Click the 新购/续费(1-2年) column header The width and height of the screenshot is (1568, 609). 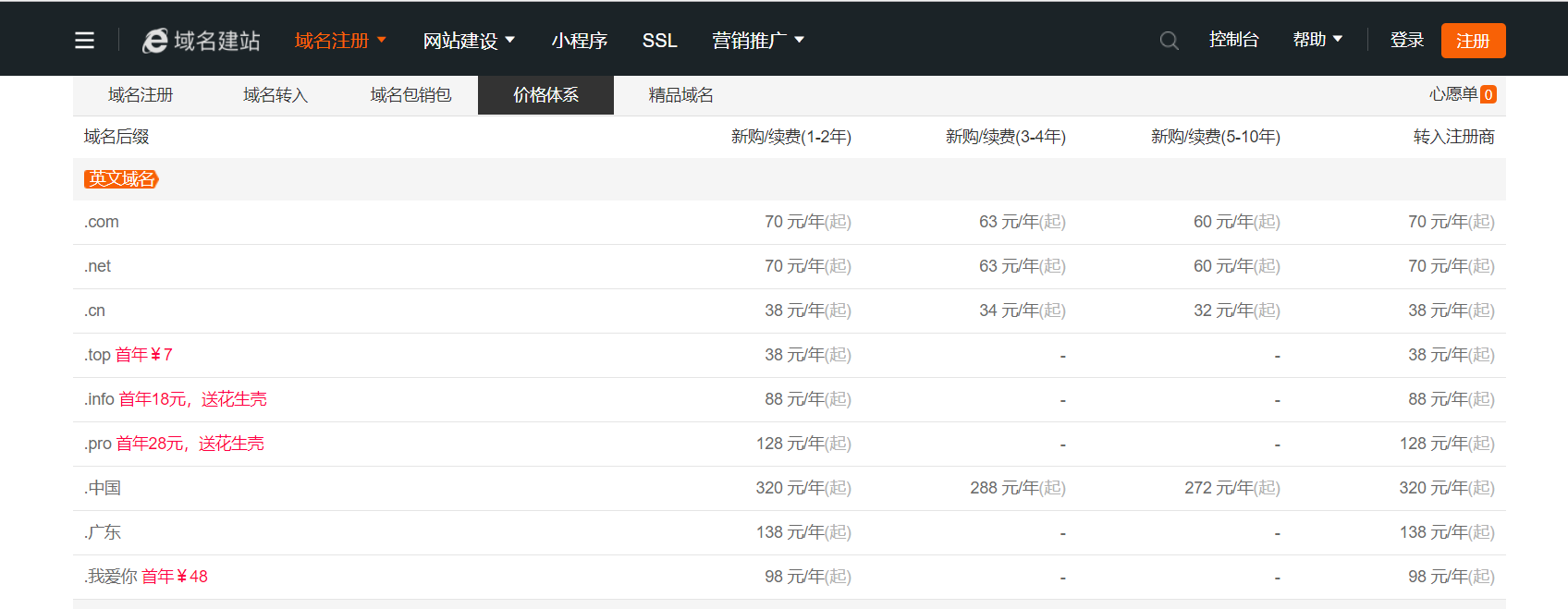[x=791, y=137]
